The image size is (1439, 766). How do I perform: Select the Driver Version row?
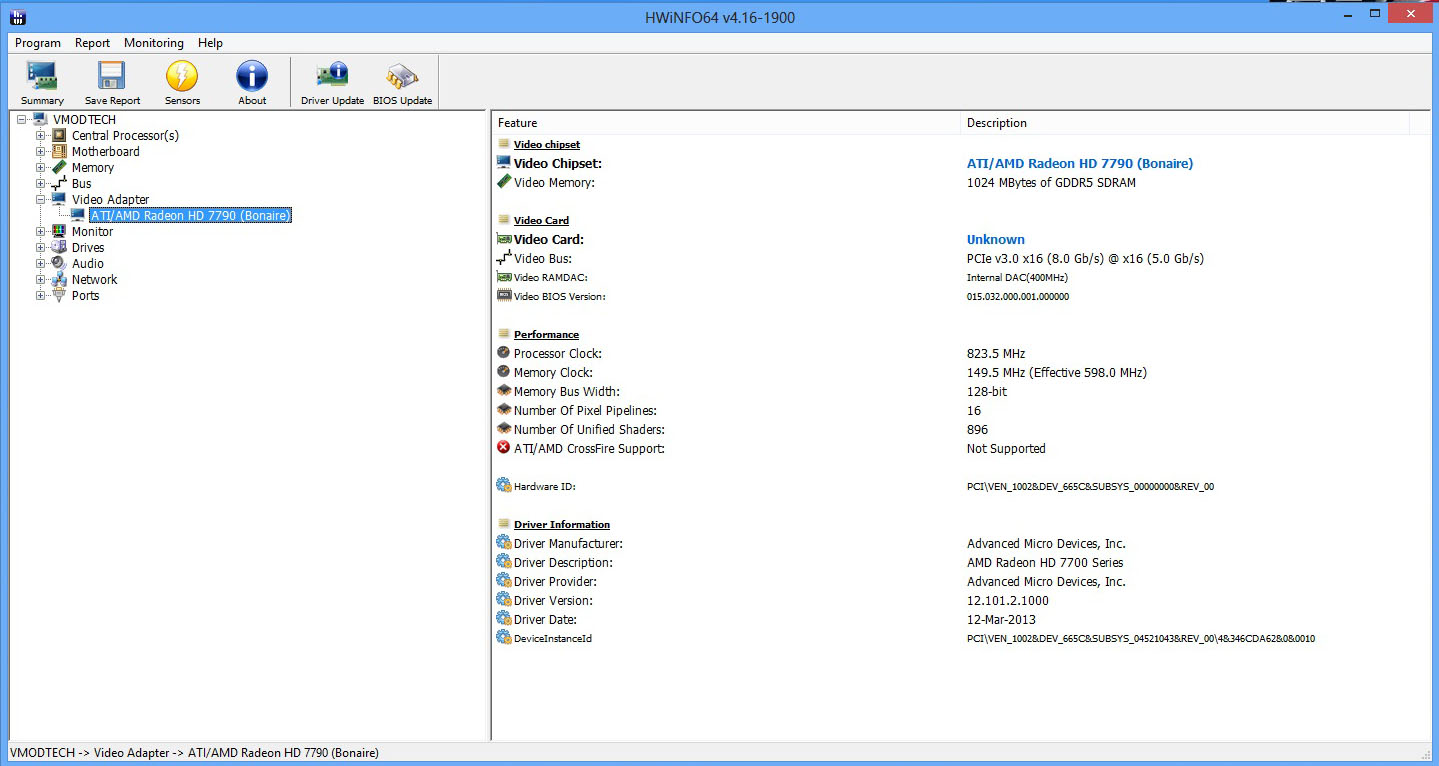[960, 600]
